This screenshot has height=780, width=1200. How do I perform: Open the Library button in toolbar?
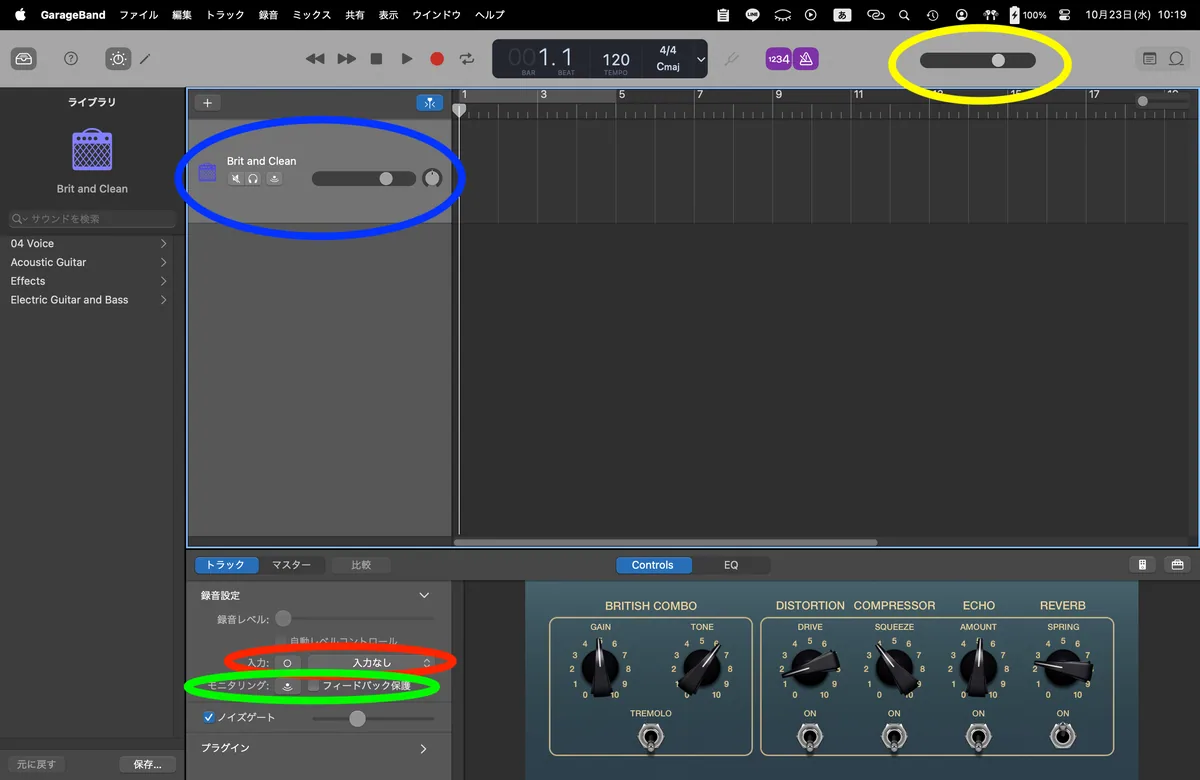point(24,59)
